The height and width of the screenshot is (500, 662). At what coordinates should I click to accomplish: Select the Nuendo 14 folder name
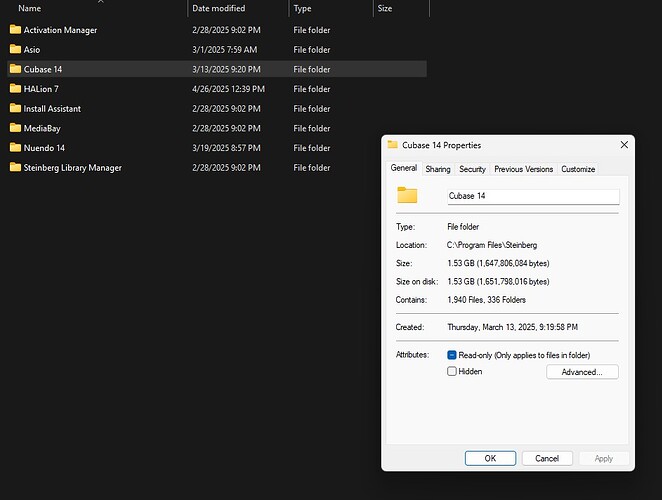pyautogui.click(x=44, y=148)
